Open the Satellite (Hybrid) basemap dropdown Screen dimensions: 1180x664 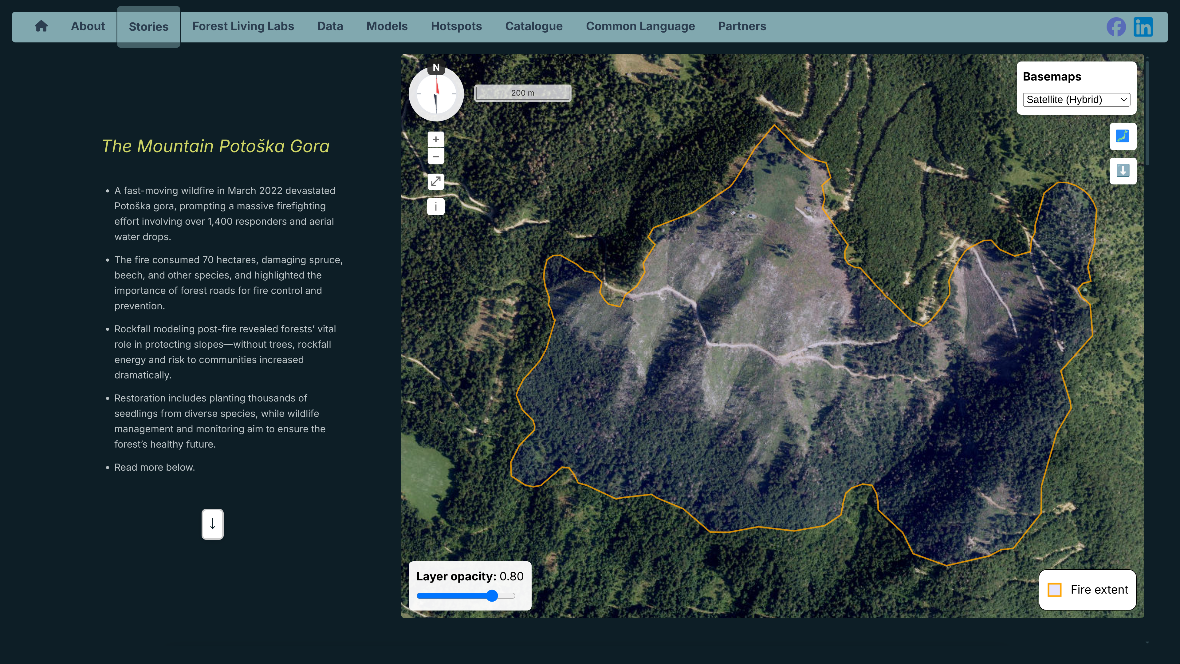pyautogui.click(x=1076, y=99)
